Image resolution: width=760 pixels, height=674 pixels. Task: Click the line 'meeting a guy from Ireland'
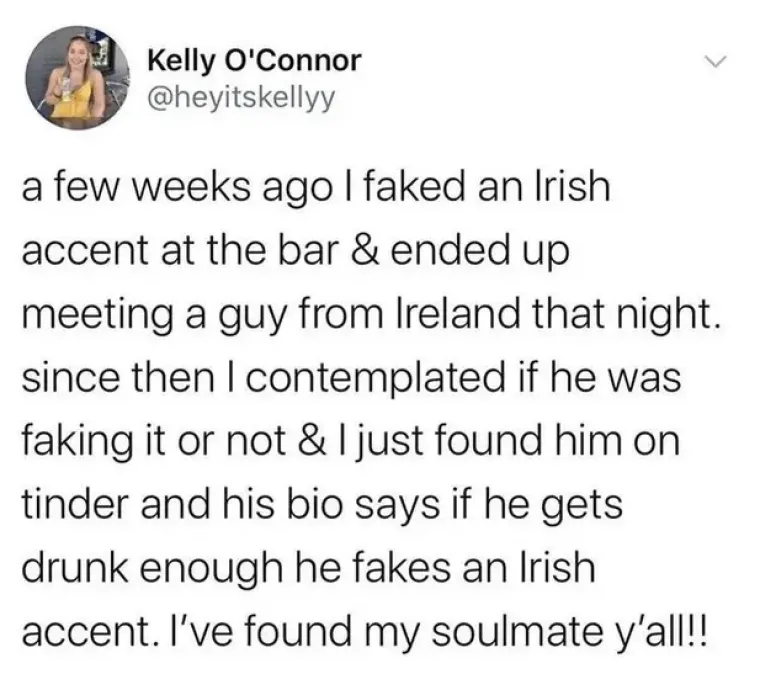pos(370,315)
